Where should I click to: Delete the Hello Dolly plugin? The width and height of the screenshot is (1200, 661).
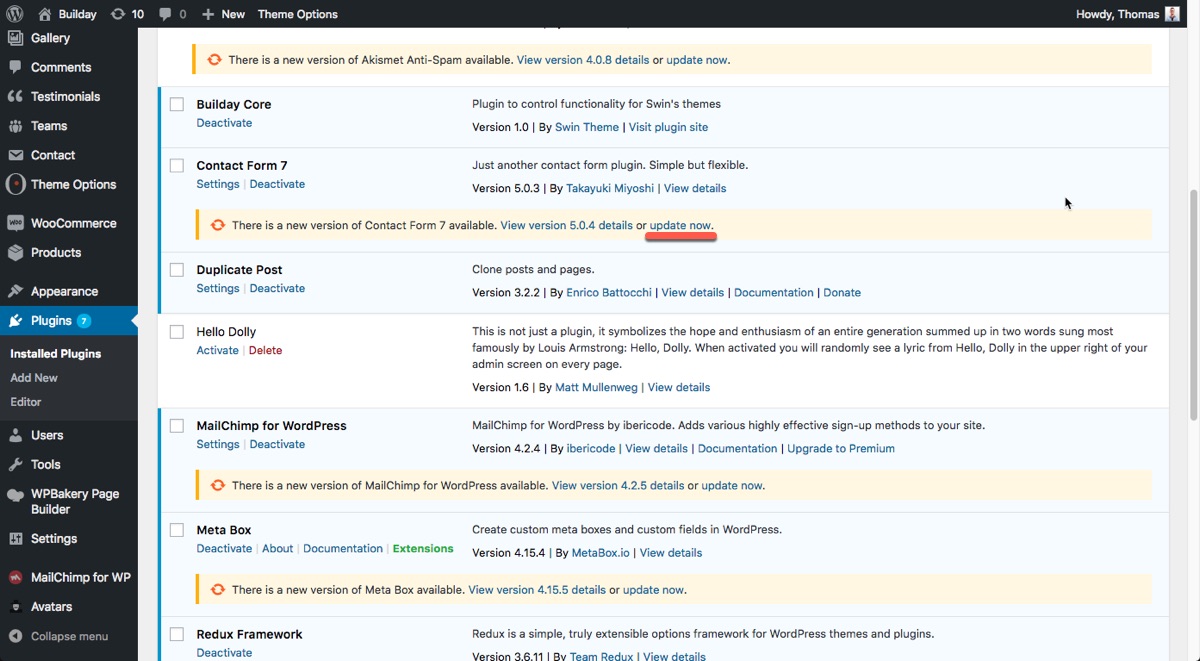[x=265, y=350]
